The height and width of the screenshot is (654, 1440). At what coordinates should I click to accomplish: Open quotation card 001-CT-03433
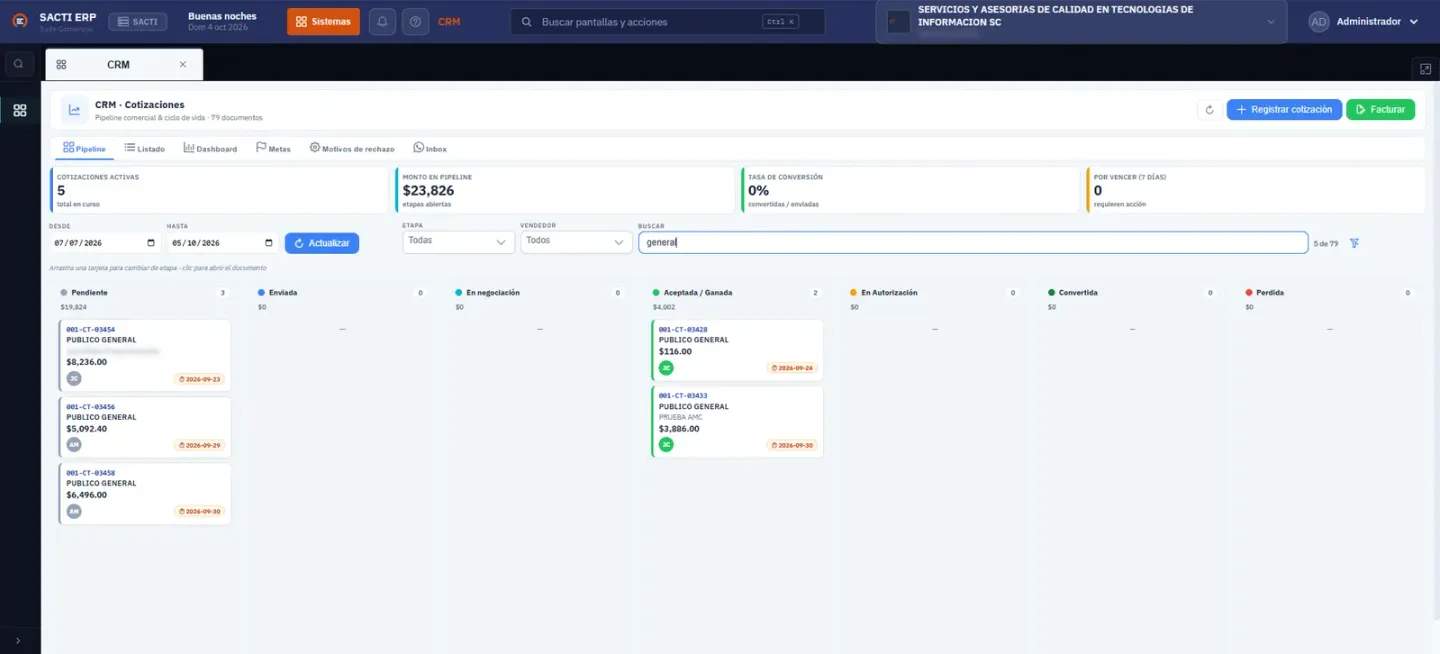tap(737, 422)
